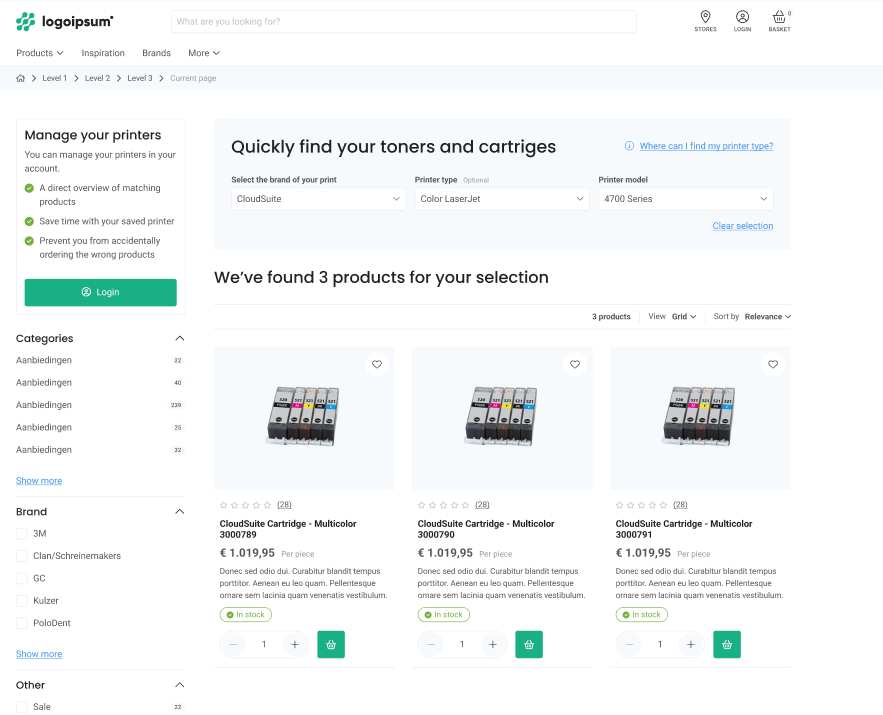Click the Login account icon in header
883x715 pixels.
[x=742, y=18]
